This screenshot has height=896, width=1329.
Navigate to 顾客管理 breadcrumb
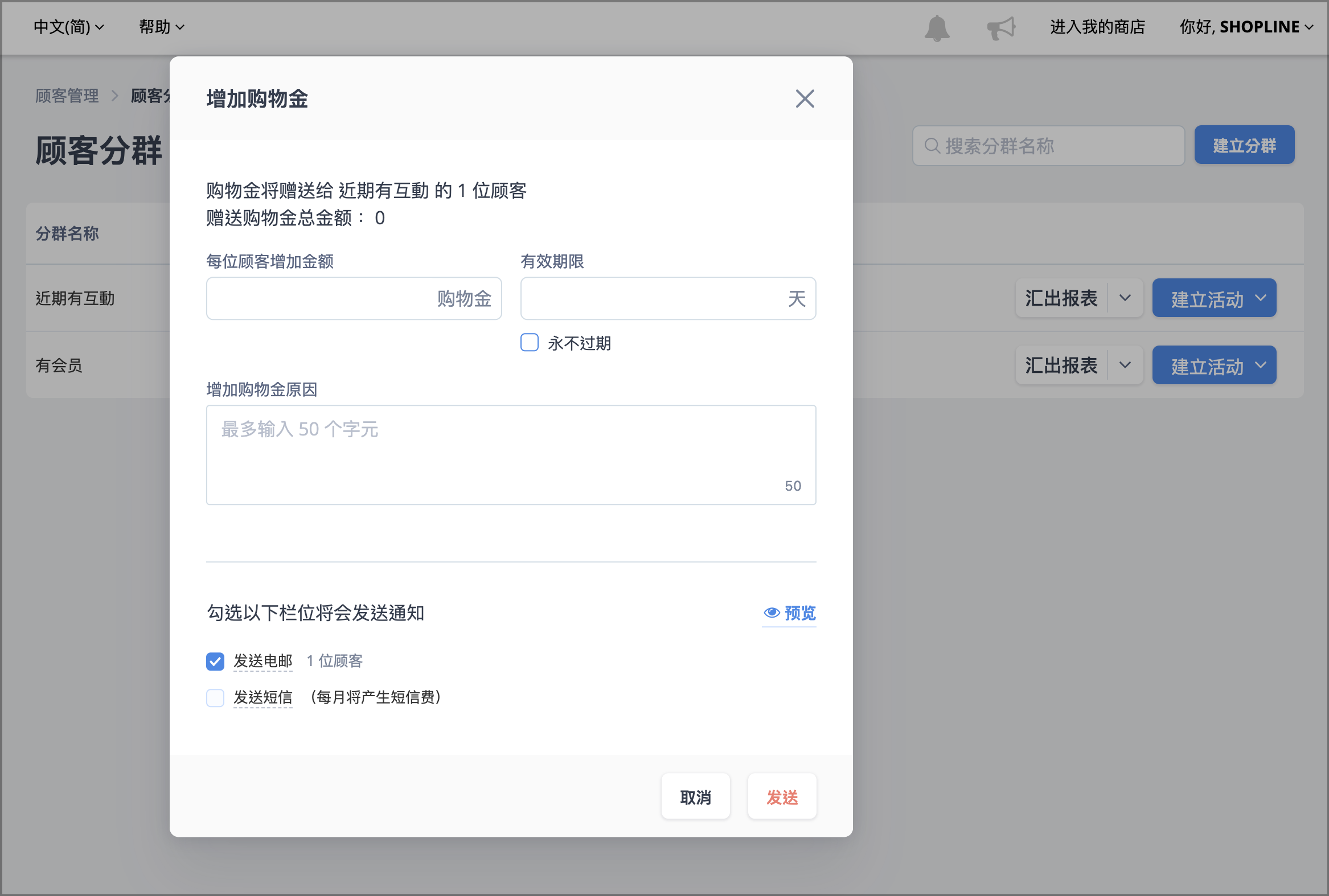(67, 96)
